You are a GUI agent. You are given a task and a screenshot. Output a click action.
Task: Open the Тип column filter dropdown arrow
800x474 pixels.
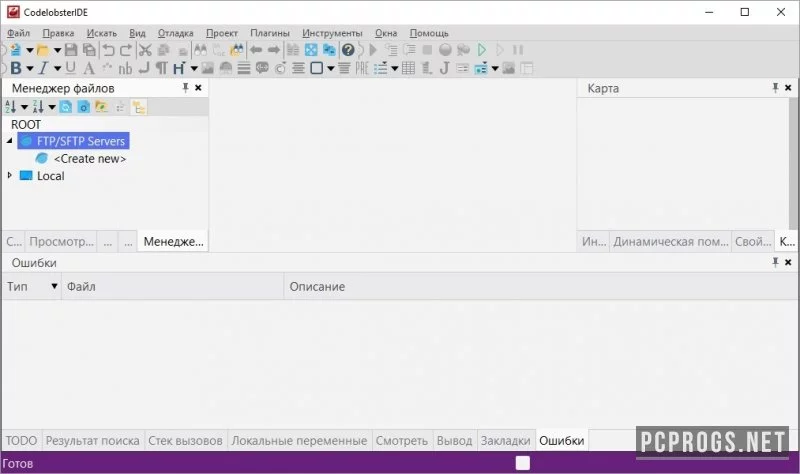click(x=54, y=286)
